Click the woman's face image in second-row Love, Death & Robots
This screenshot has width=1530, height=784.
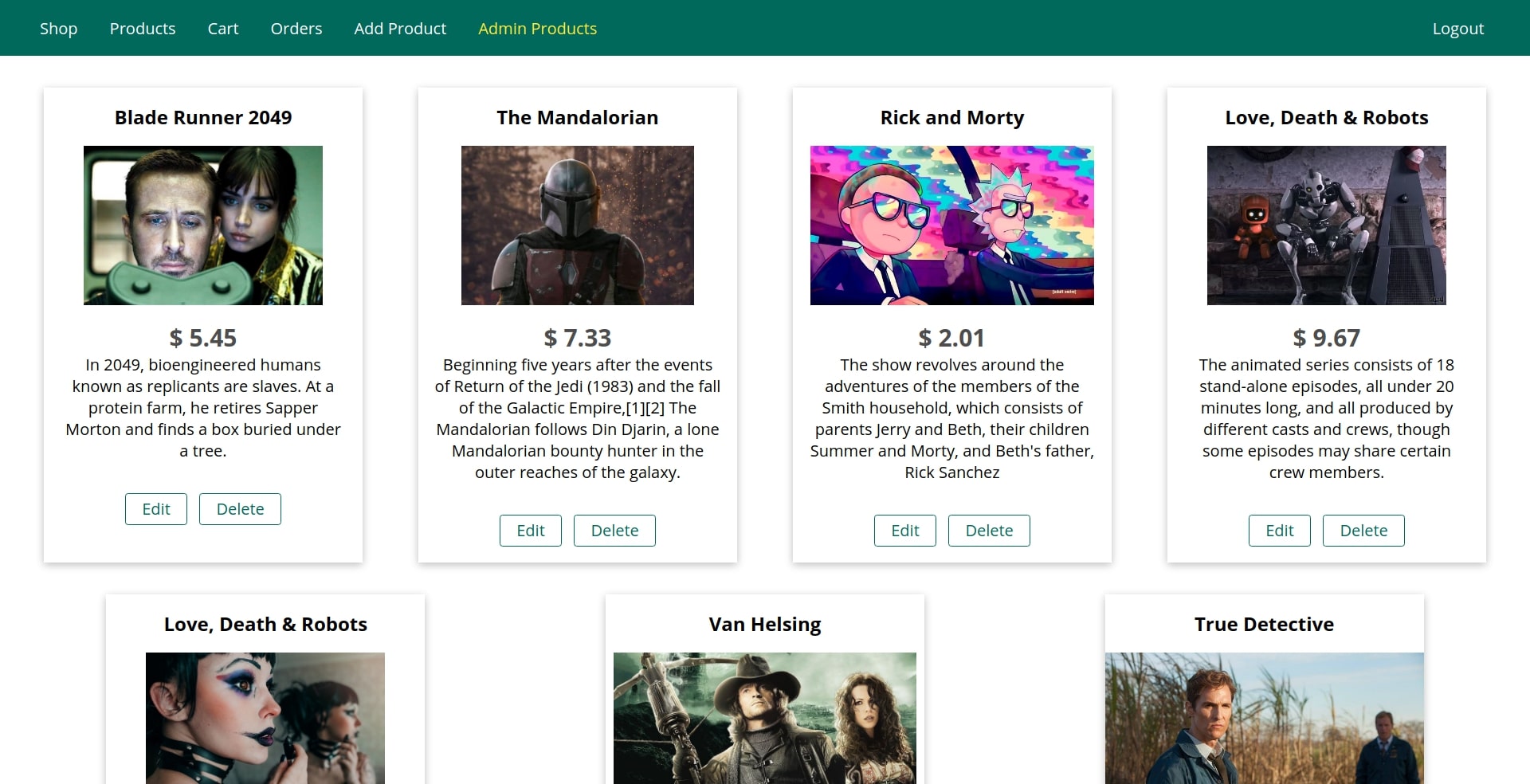tap(265, 718)
